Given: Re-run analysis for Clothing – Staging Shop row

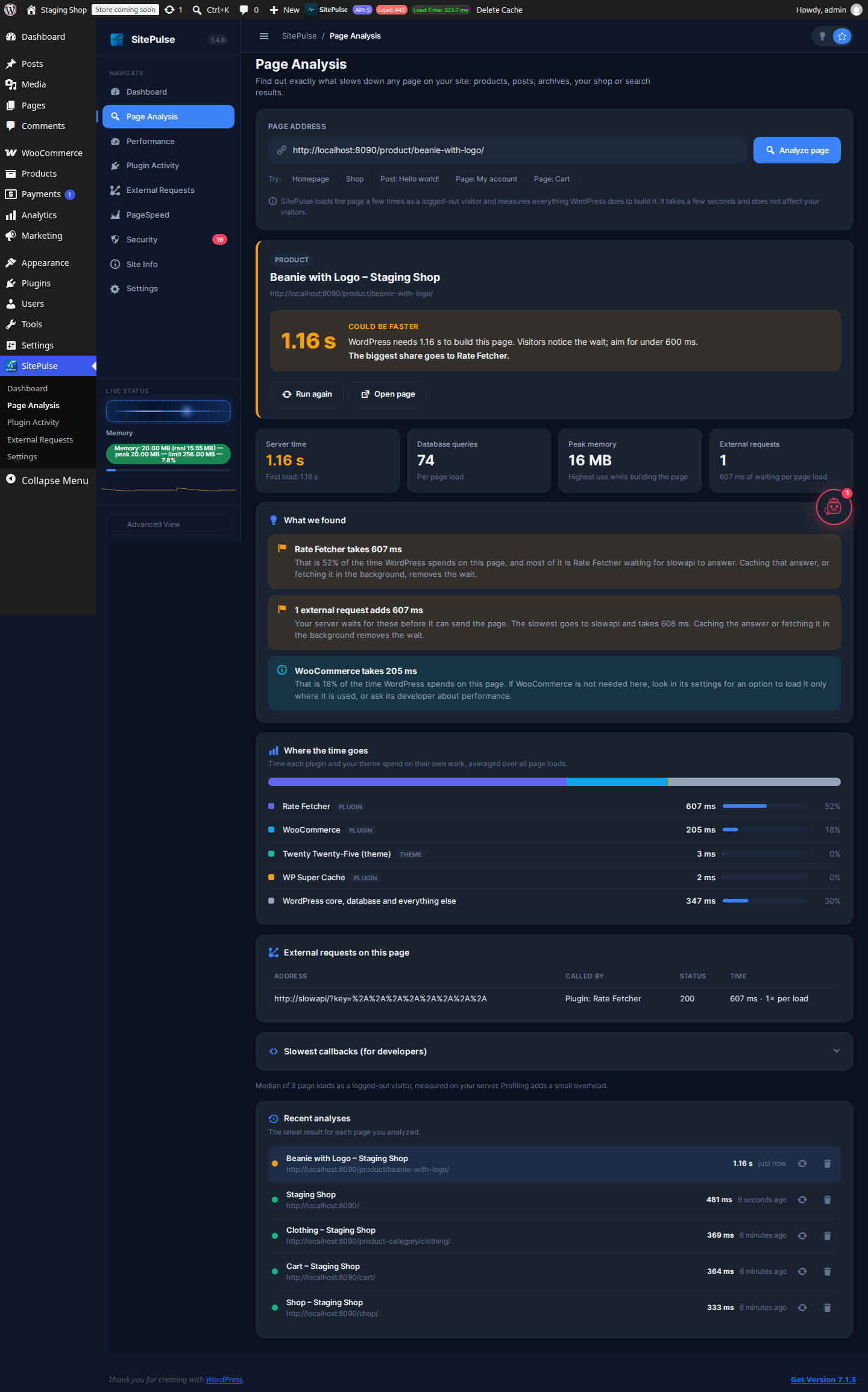Looking at the screenshot, I should pos(802,1235).
